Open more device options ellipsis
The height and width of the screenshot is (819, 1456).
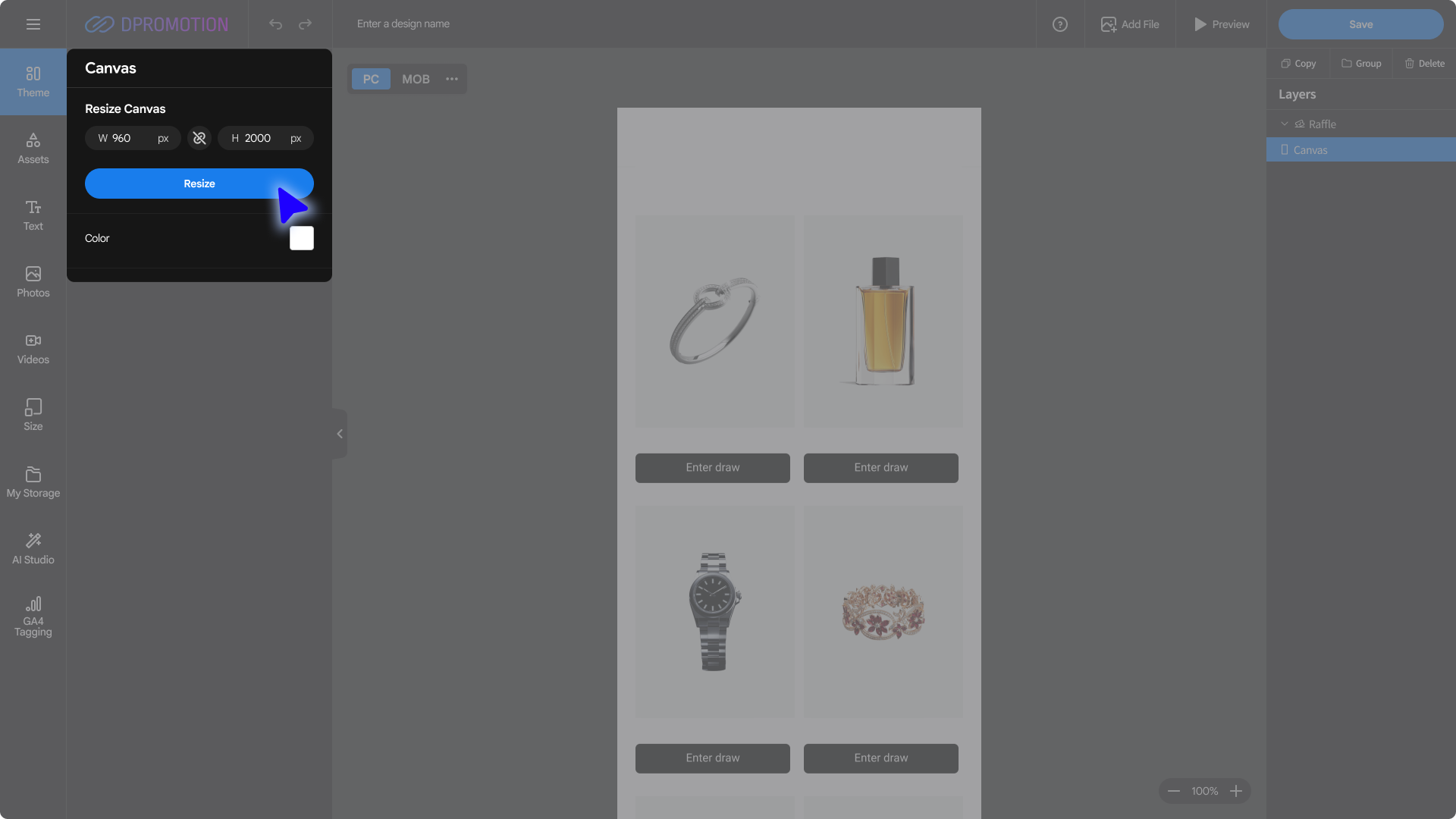coord(452,79)
